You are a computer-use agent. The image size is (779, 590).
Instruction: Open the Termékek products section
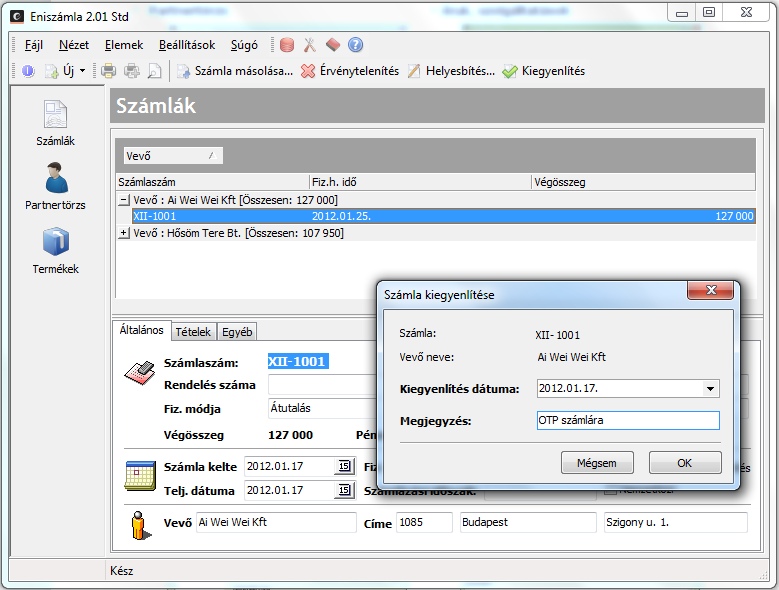pyautogui.click(x=55, y=250)
